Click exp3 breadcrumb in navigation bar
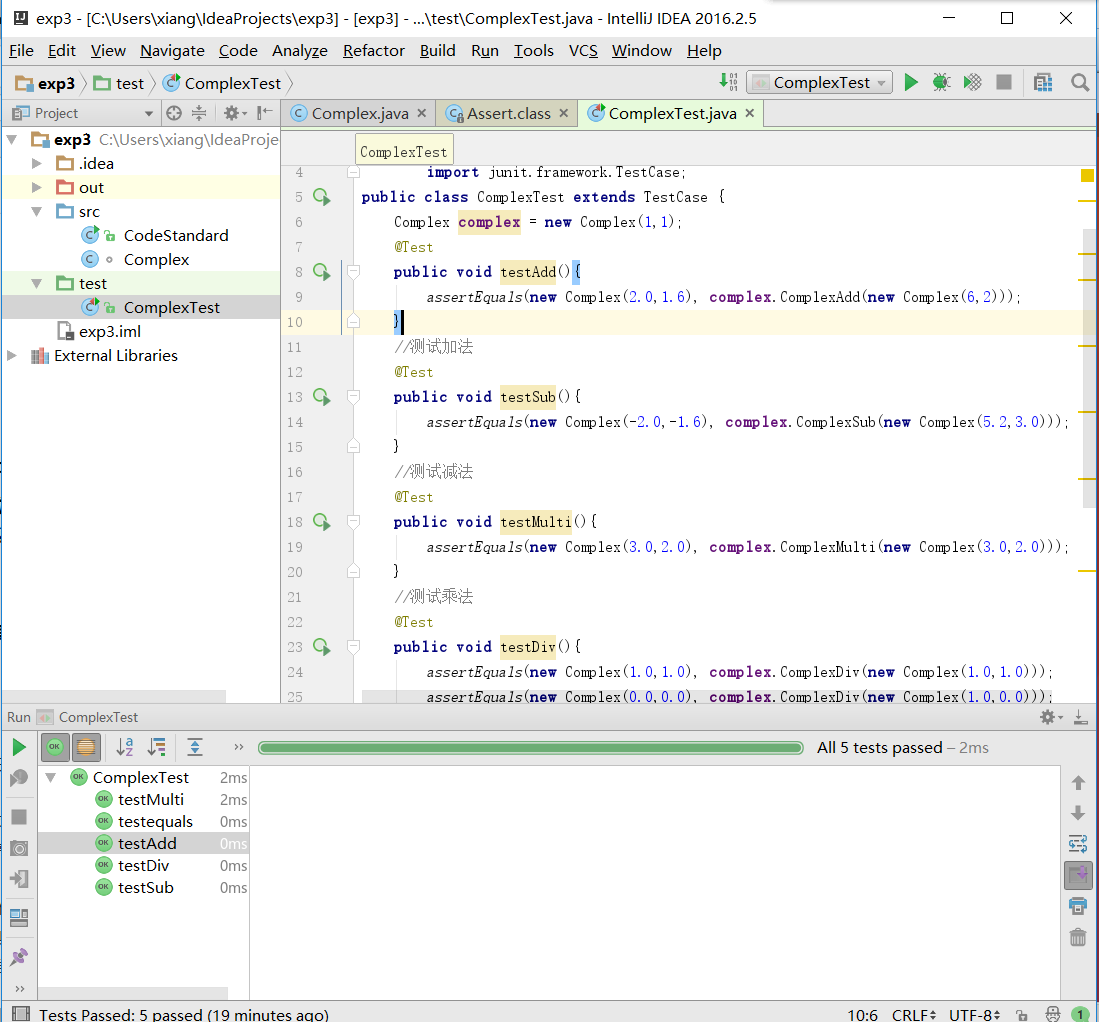This screenshot has height=1022, width=1099. pos(47,83)
